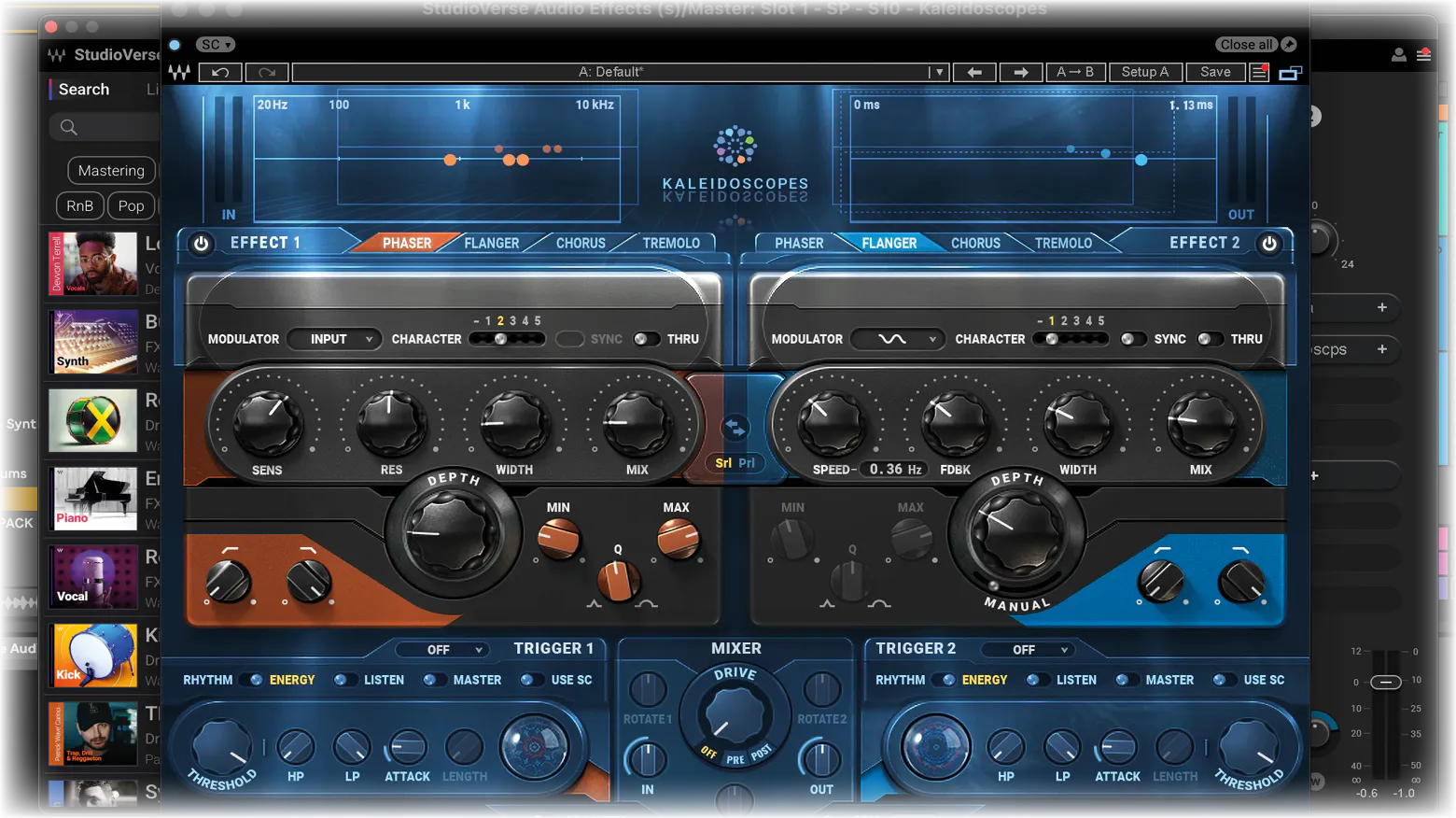
Task: Click the Trigger 2 circular activity display
Action: [x=934, y=746]
